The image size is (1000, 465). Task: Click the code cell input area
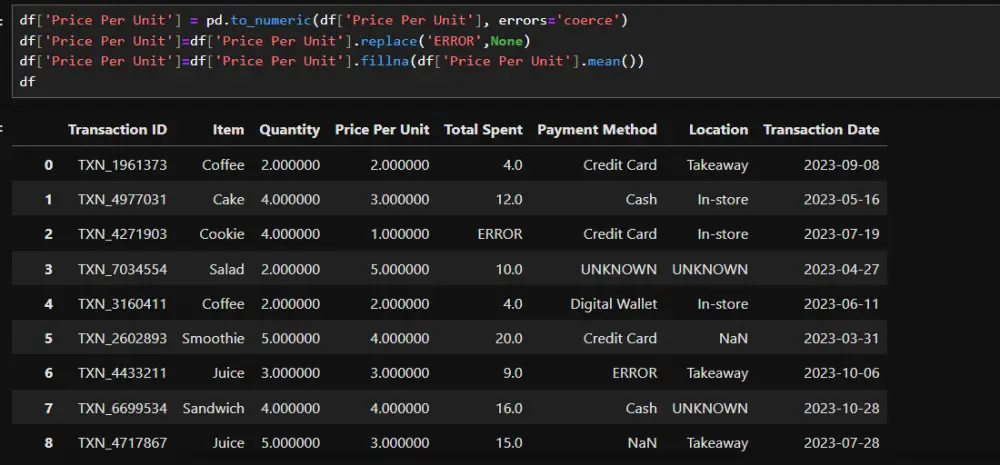[x=506, y=51]
